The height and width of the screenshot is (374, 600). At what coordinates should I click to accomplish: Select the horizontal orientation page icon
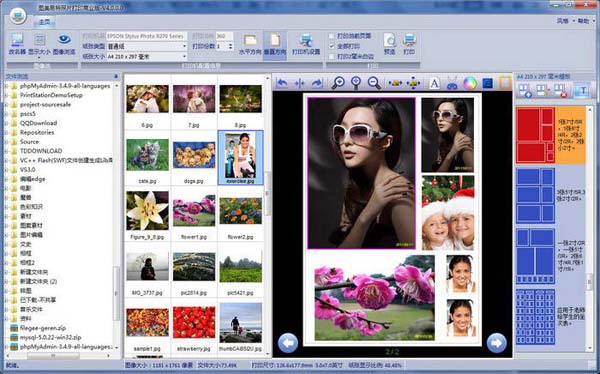(250, 44)
